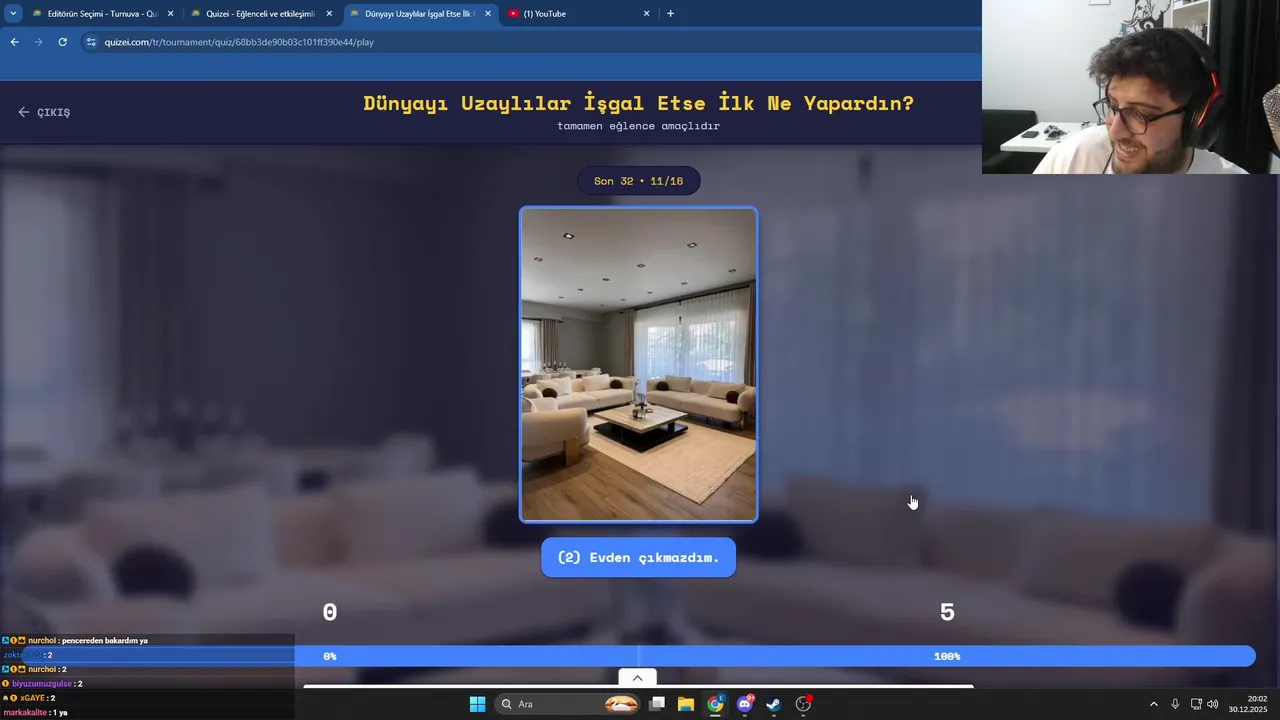The height and width of the screenshot is (720, 1280).
Task: Focus the quizei.com address bar URL
Action: (x=239, y=42)
